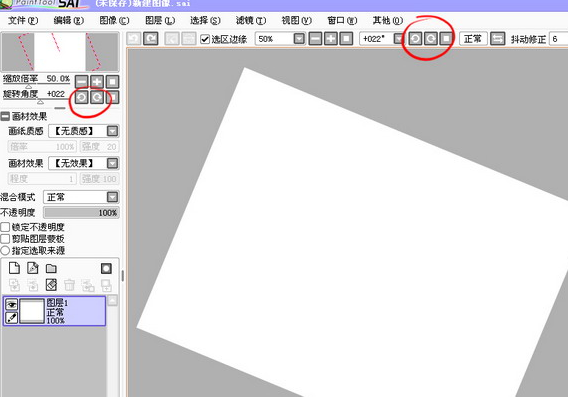Click the greyed-out flatten image icon
The height and width of the screenshot is (397, 568).
106,285
